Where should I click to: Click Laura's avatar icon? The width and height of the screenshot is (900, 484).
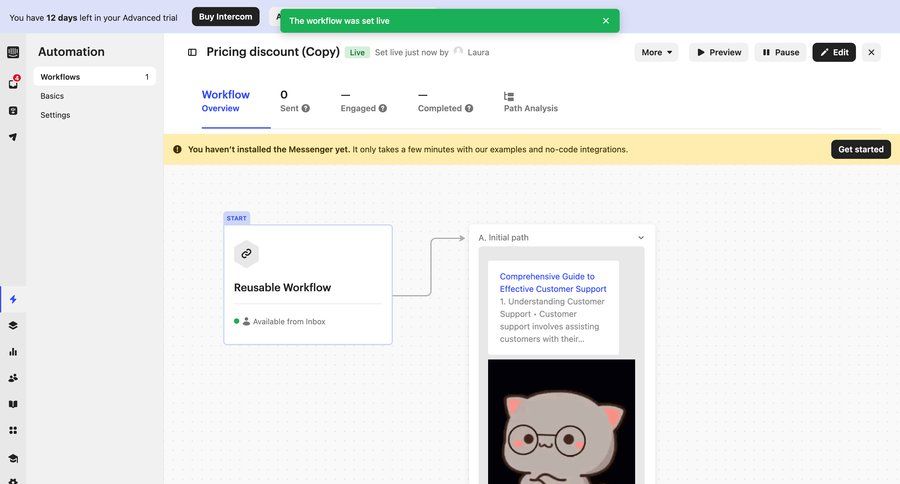458,52
